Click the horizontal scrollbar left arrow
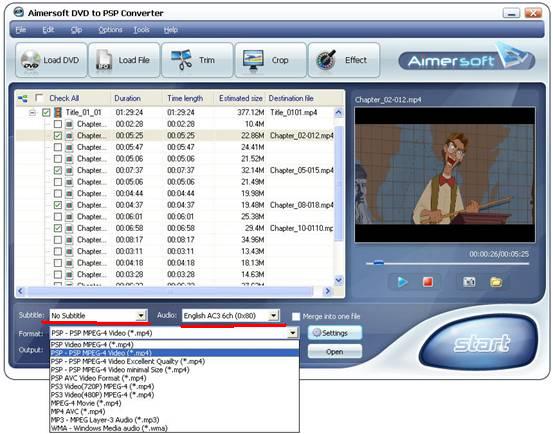Screen dimensions: 553x434 pyautogui.click(x=20, y=291)
